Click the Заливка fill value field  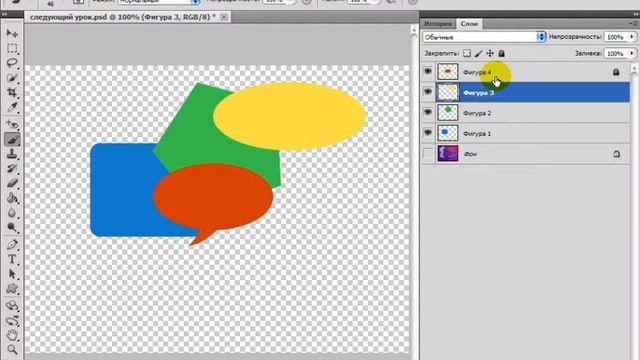click(616, 53)
